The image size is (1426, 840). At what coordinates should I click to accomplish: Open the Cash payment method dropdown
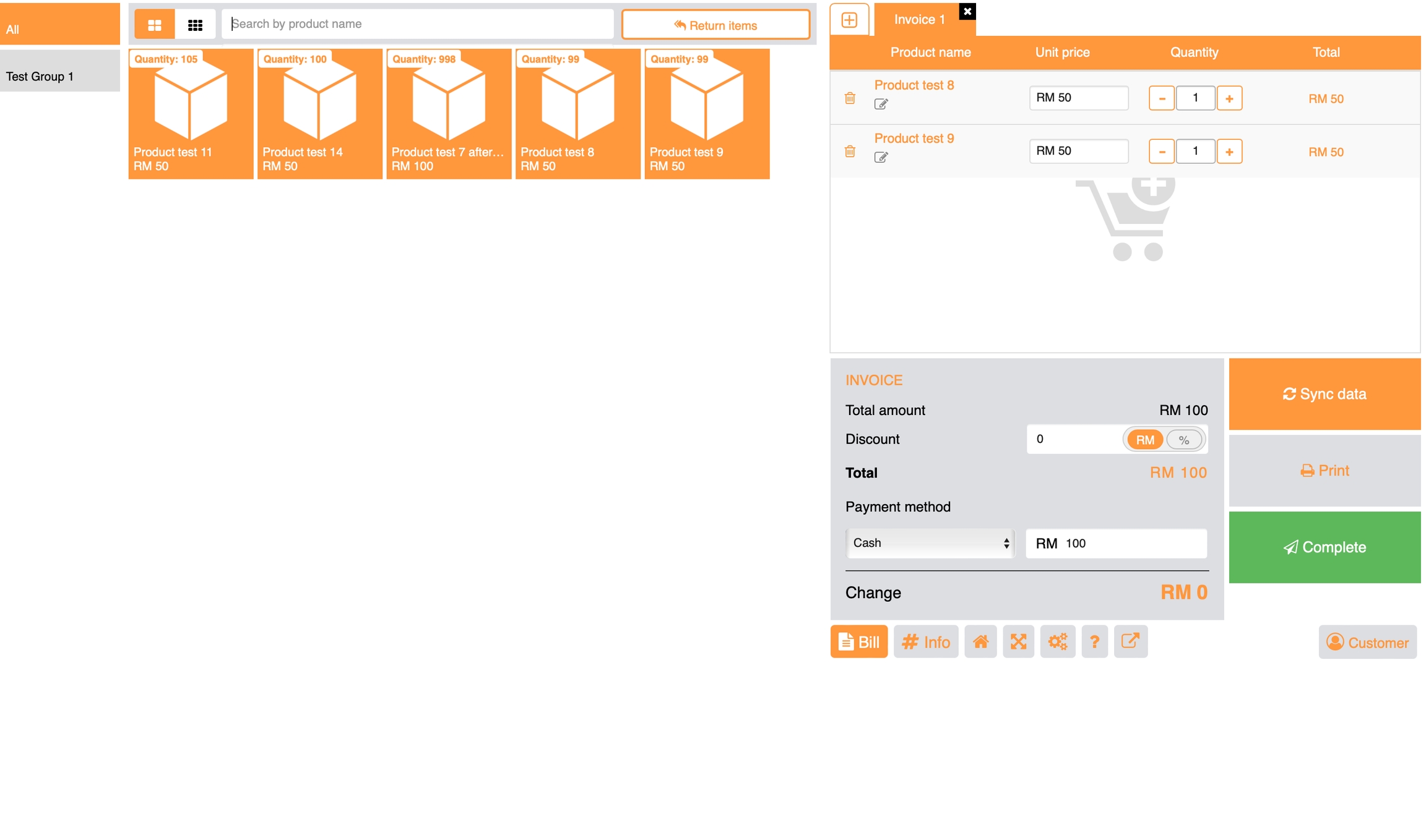pos(930,543)
